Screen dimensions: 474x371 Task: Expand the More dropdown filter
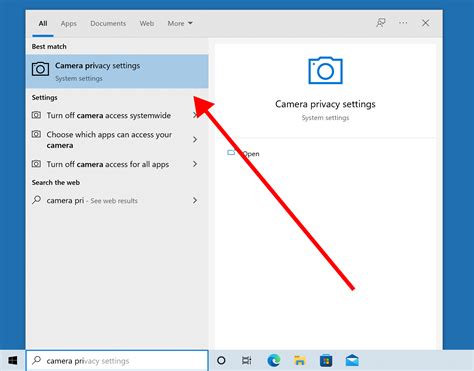click(x=180, y=23)
